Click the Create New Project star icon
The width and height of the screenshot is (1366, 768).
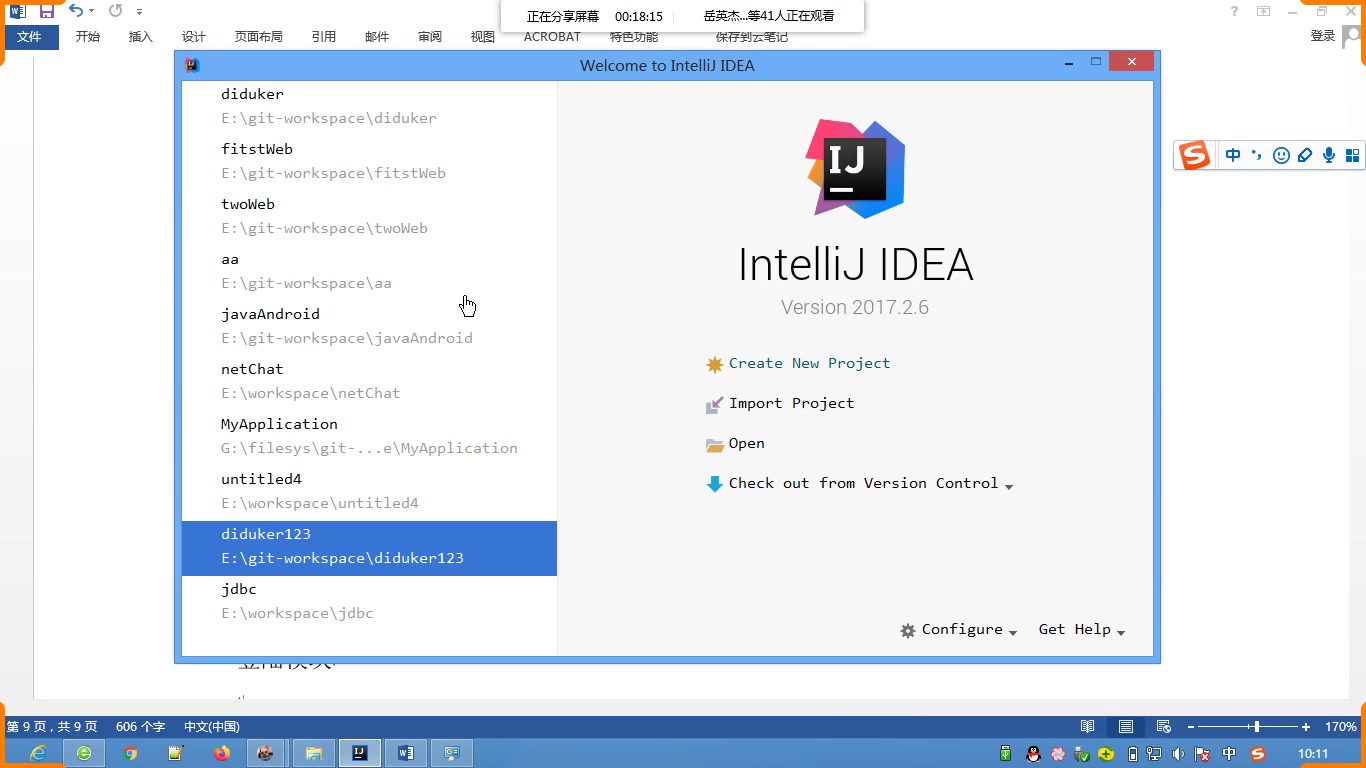tap(714, 364)
